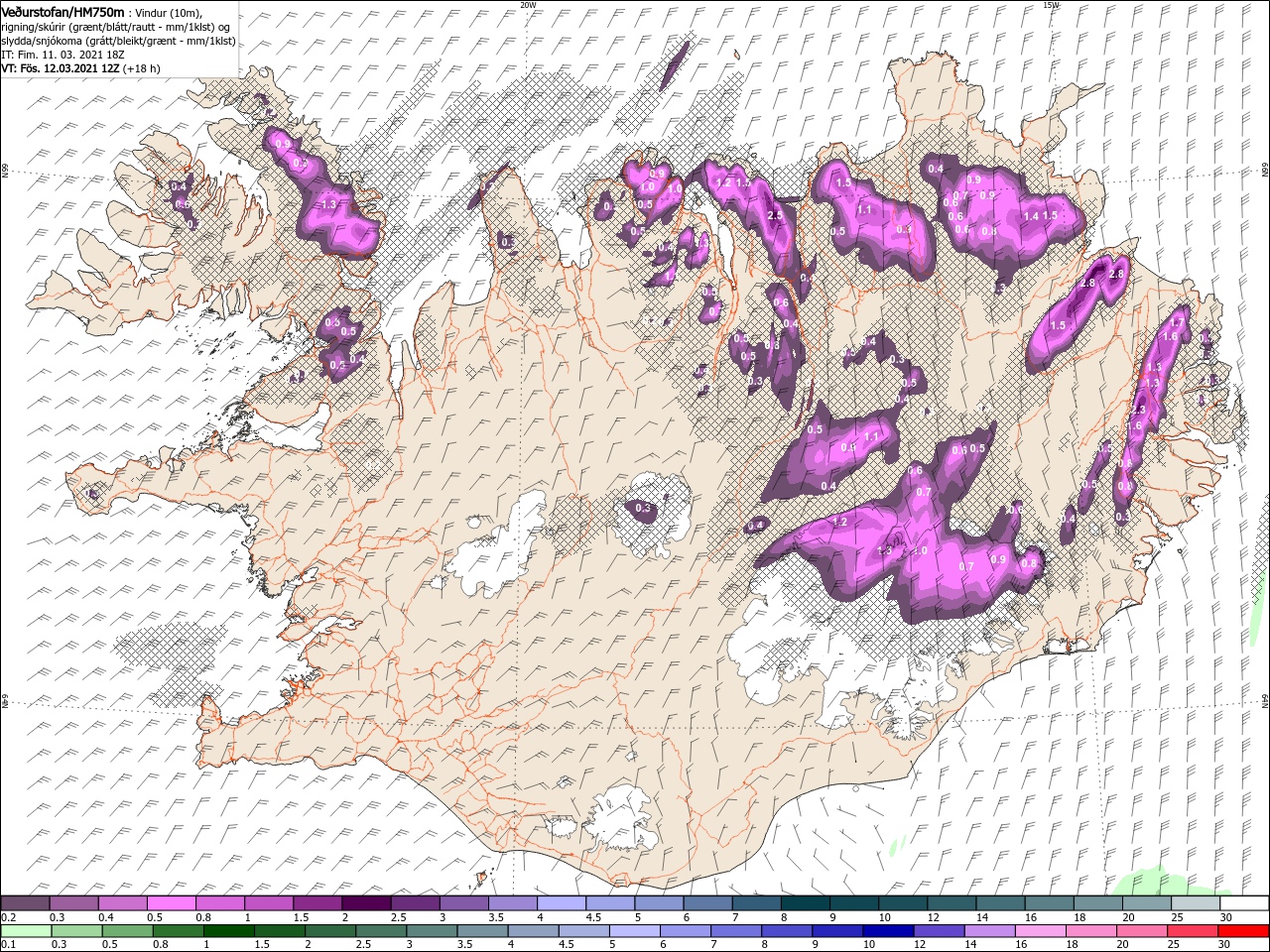The image size is (1270, 952).
Task: Click the '2.5' snowfall value on the map
Action: pyautogui.click(x=775, y=215)
